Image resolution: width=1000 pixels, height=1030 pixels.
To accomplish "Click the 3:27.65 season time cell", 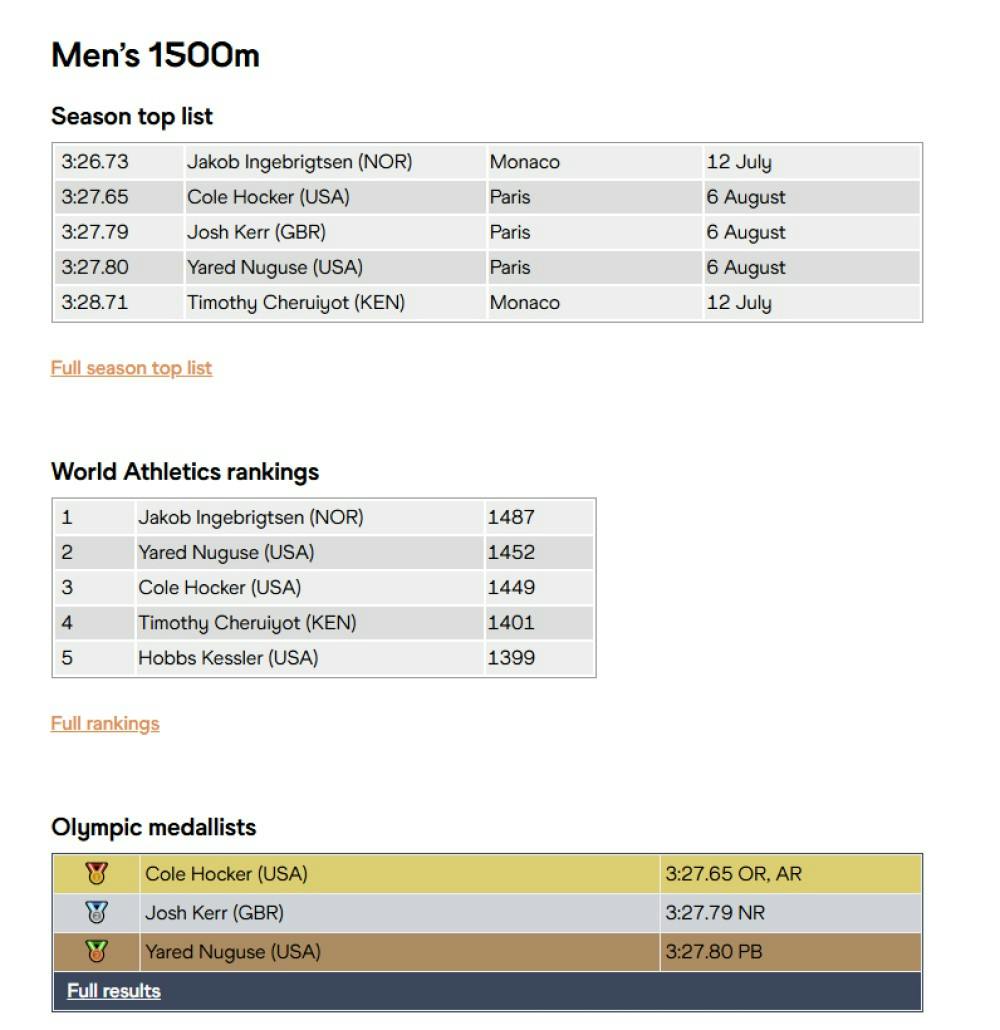I will pyautogui.click(x=95, y=197).
